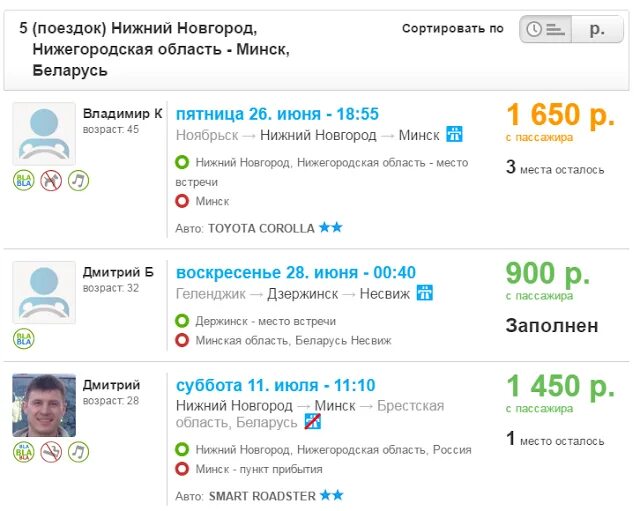Click the stars beside TOYOTA COROLLA
Screen dimensions: 640x511
(331, 228)
